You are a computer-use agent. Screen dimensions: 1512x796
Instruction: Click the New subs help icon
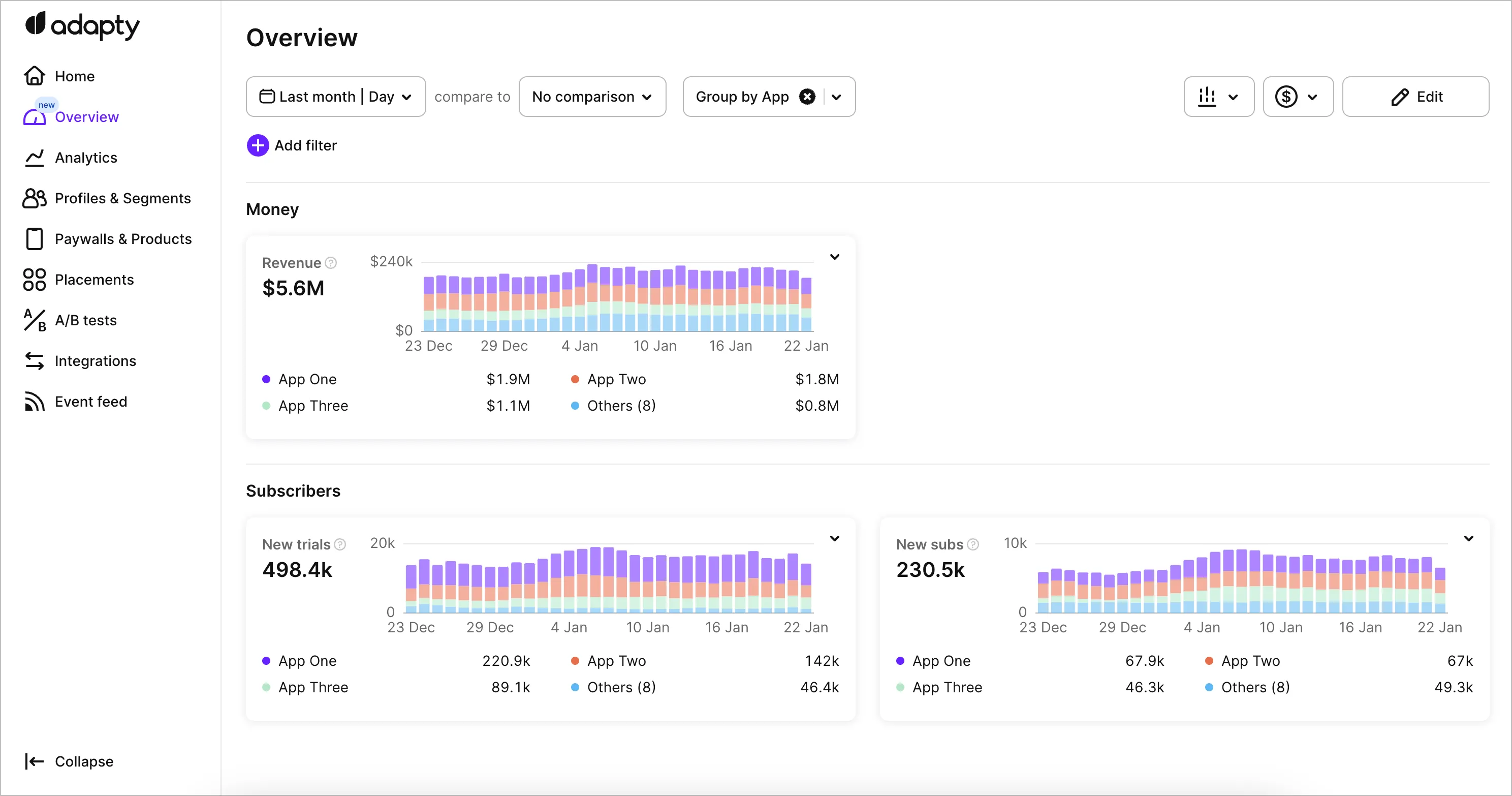(972, 544)
